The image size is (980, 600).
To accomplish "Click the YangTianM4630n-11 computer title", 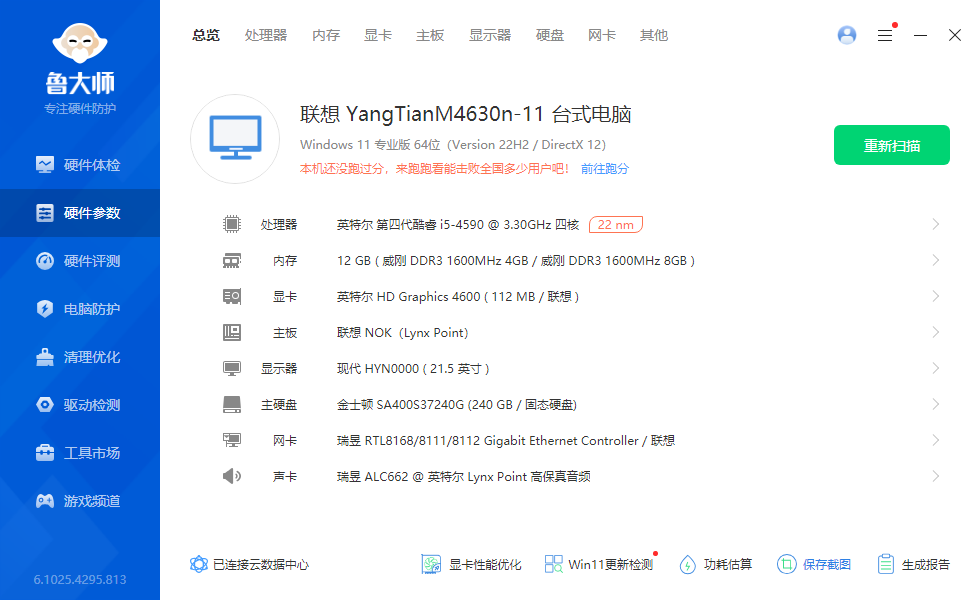I will [466, 114].
